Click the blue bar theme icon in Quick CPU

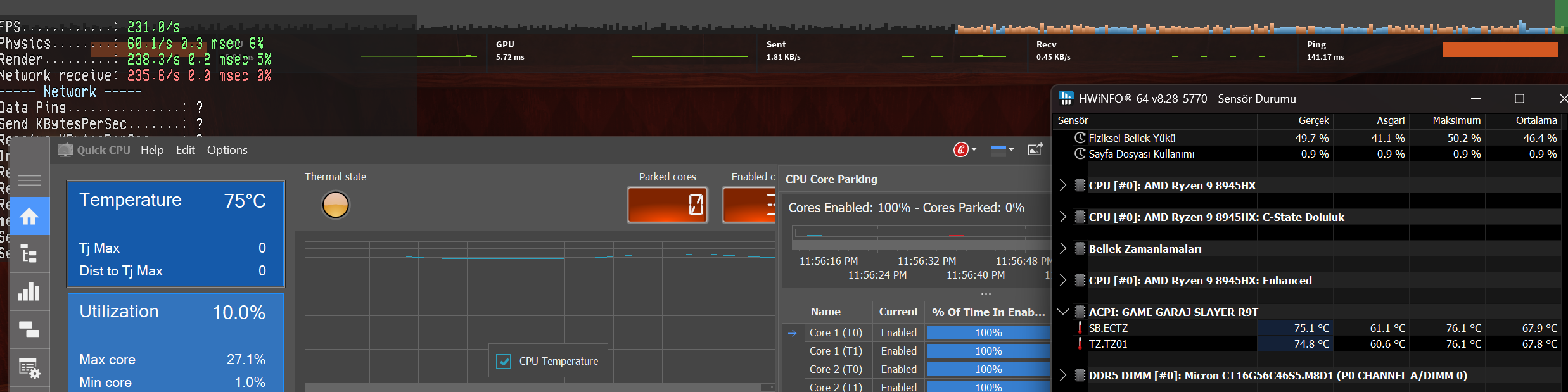998,150
